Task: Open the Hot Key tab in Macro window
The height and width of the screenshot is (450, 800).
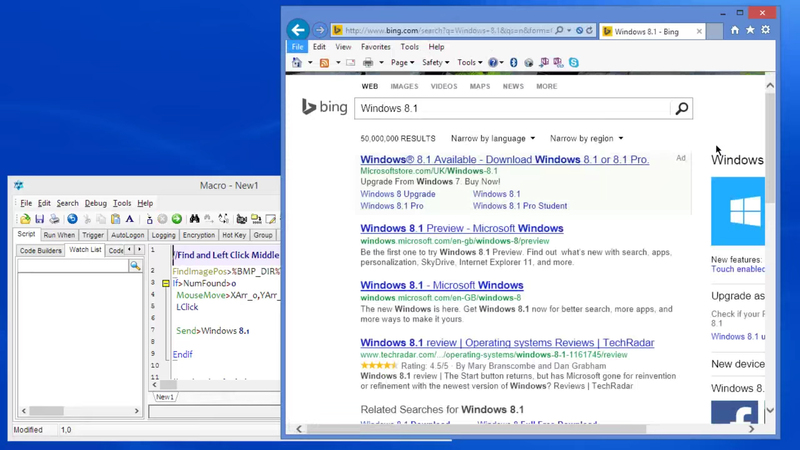Action: (234, 235)
